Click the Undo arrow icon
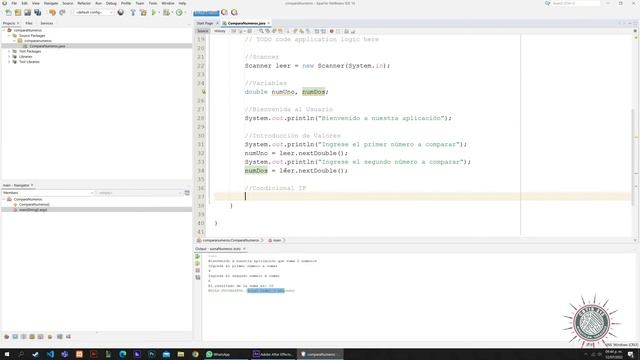Image resolution: width=640 pixels, height=360 pixels. coord(52,13)
